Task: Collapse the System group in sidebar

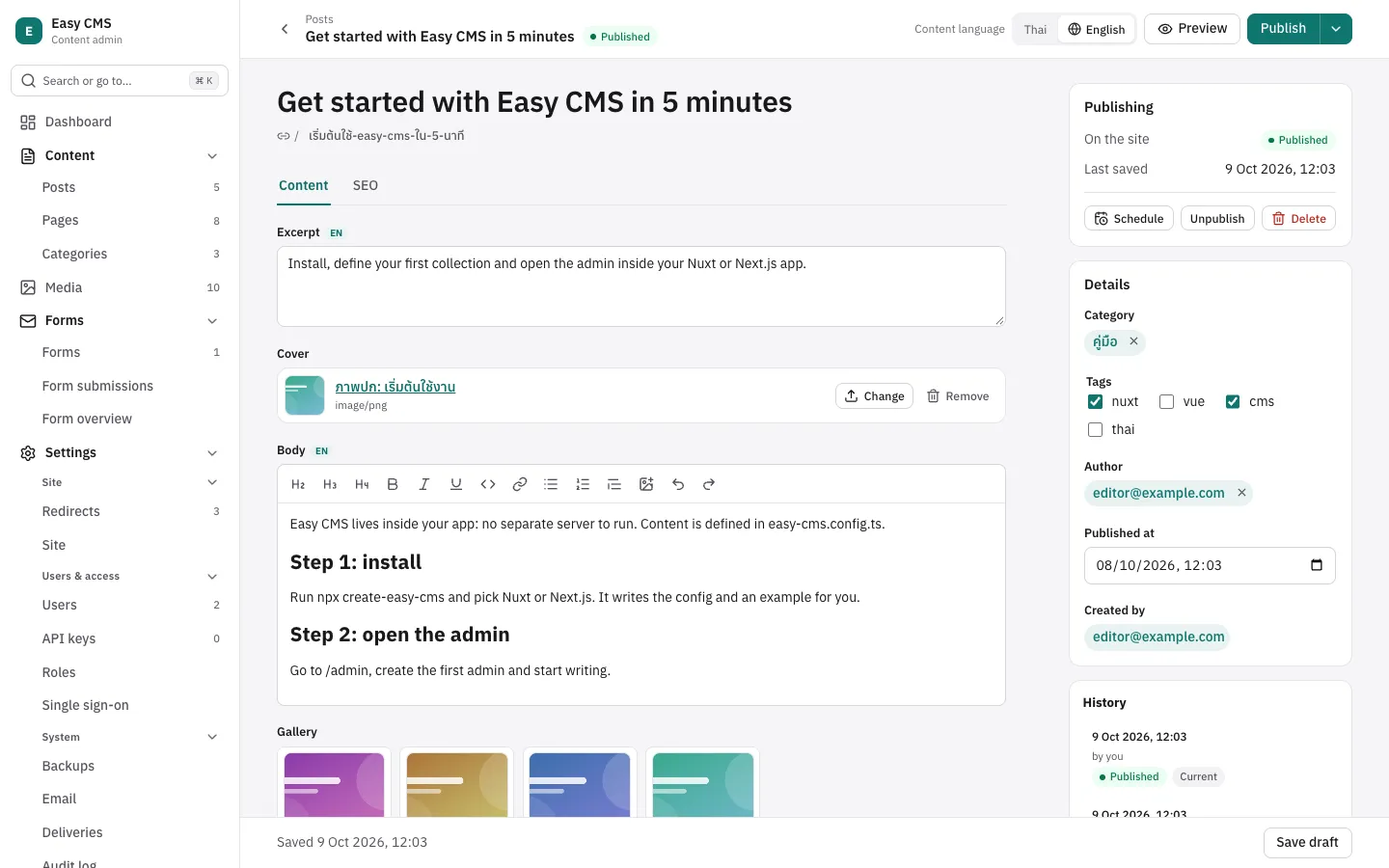Action: (x=212, y=738)
